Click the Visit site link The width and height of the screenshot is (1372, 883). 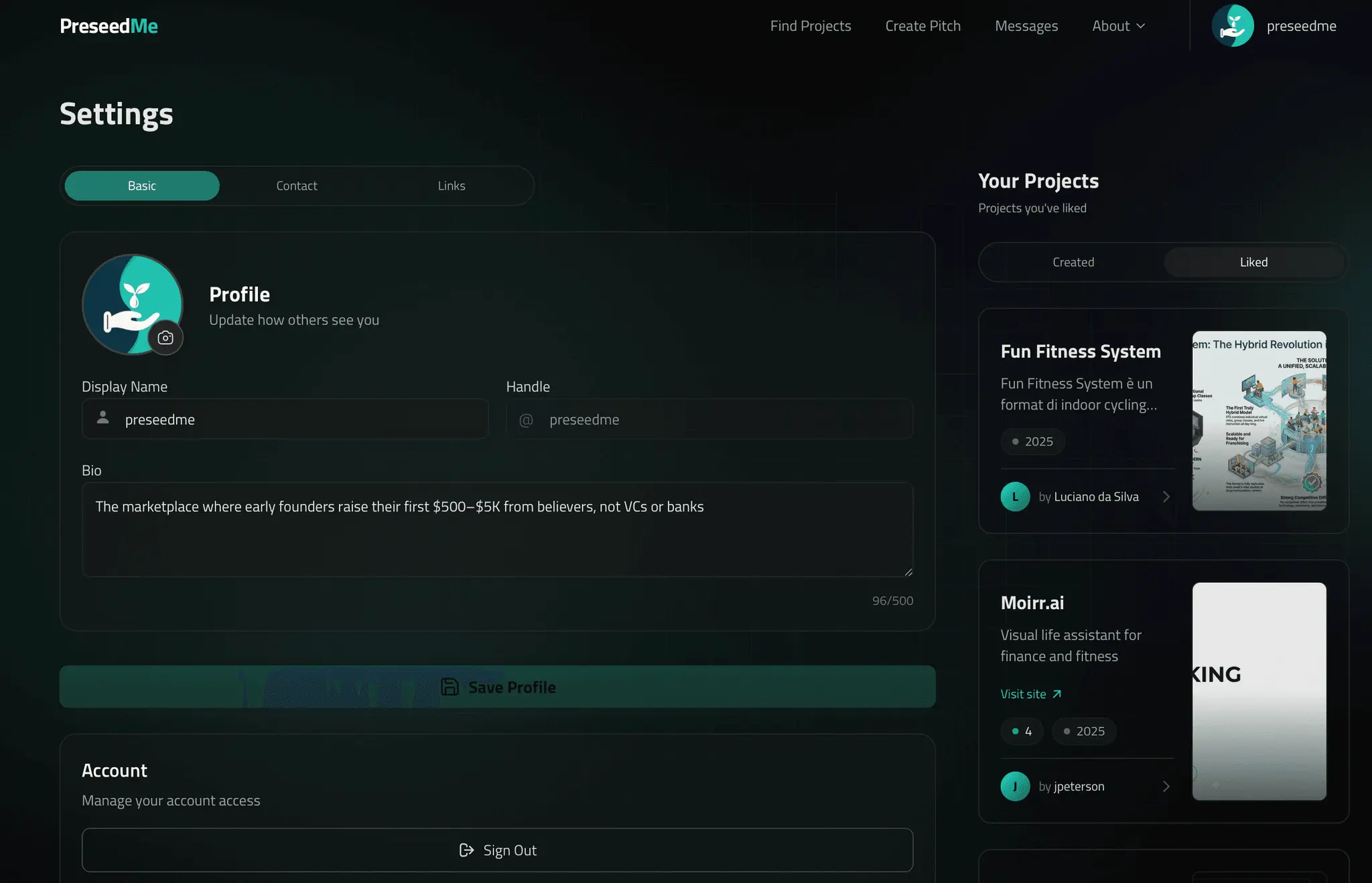1031,694
